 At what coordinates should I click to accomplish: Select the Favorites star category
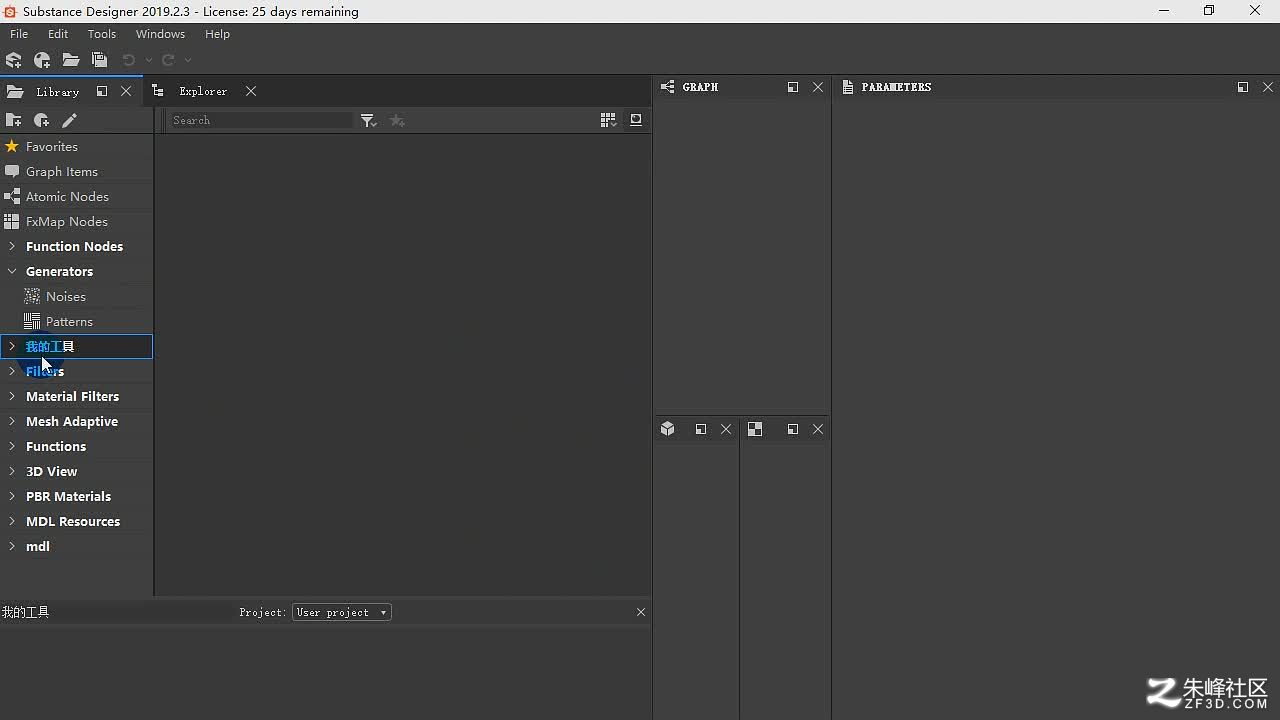[x=12, y=146]
